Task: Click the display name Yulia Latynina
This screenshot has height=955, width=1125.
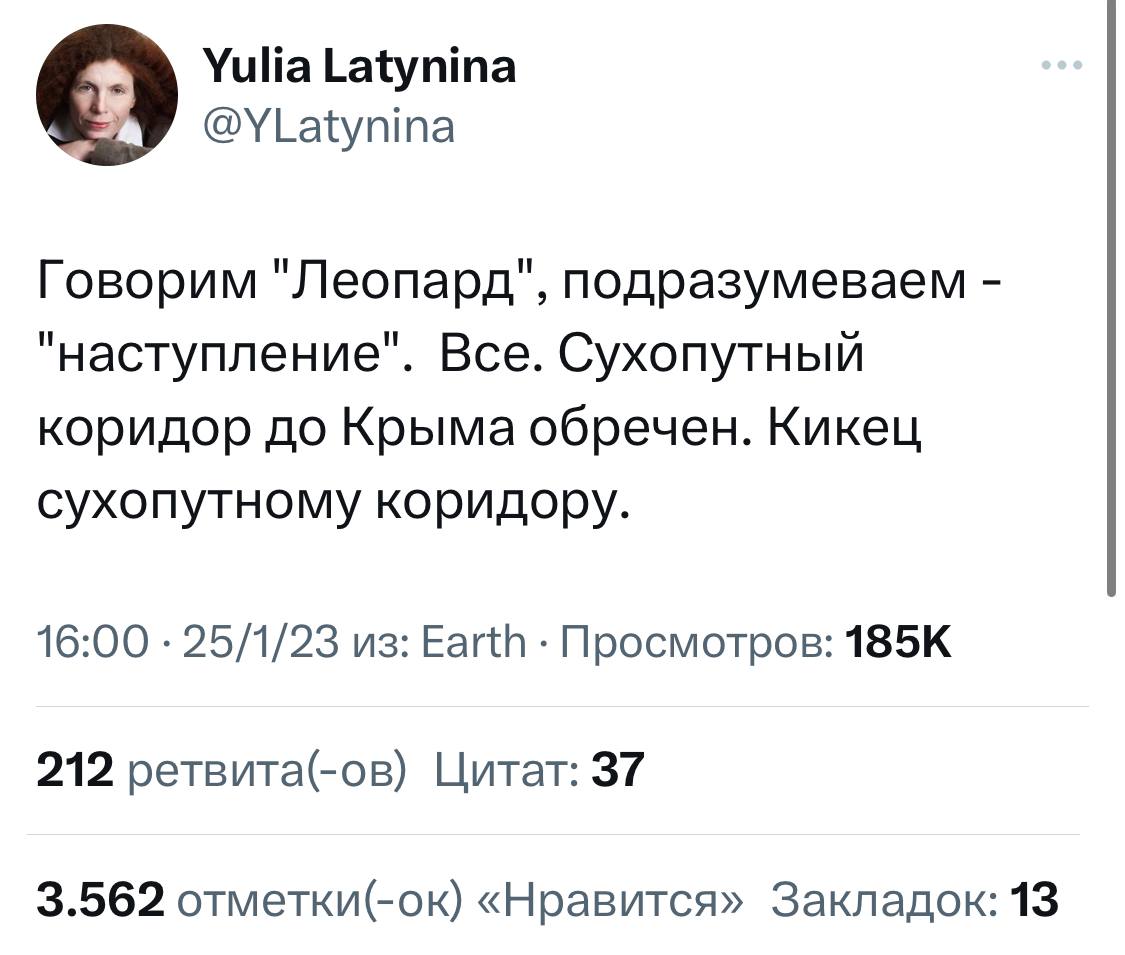Action: click(360, 67)
